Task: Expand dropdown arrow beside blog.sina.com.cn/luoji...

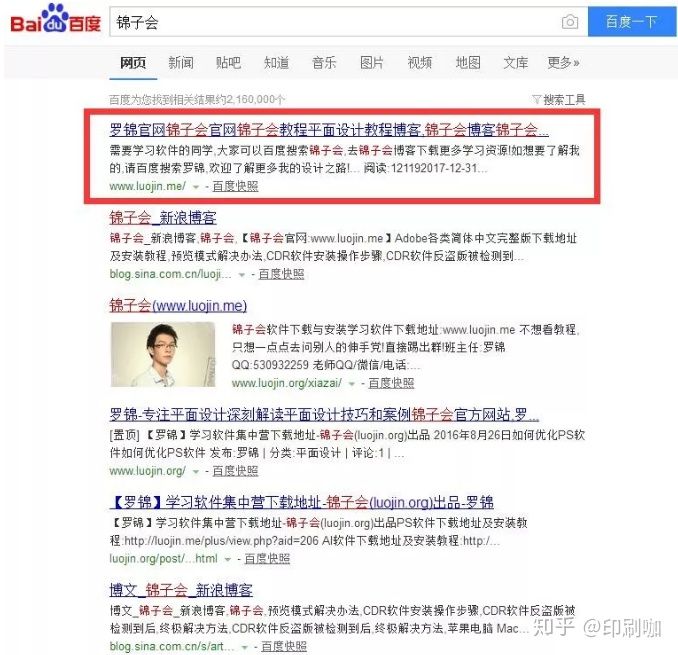Action: tap(242, 275)
